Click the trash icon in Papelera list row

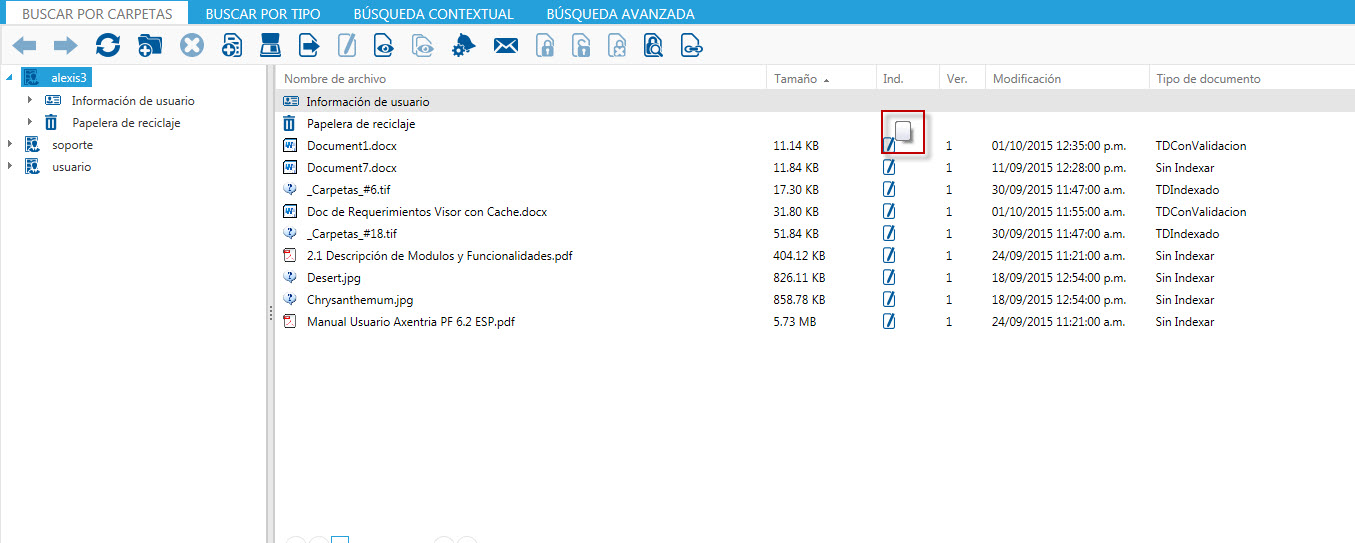[x=290, y=124]
